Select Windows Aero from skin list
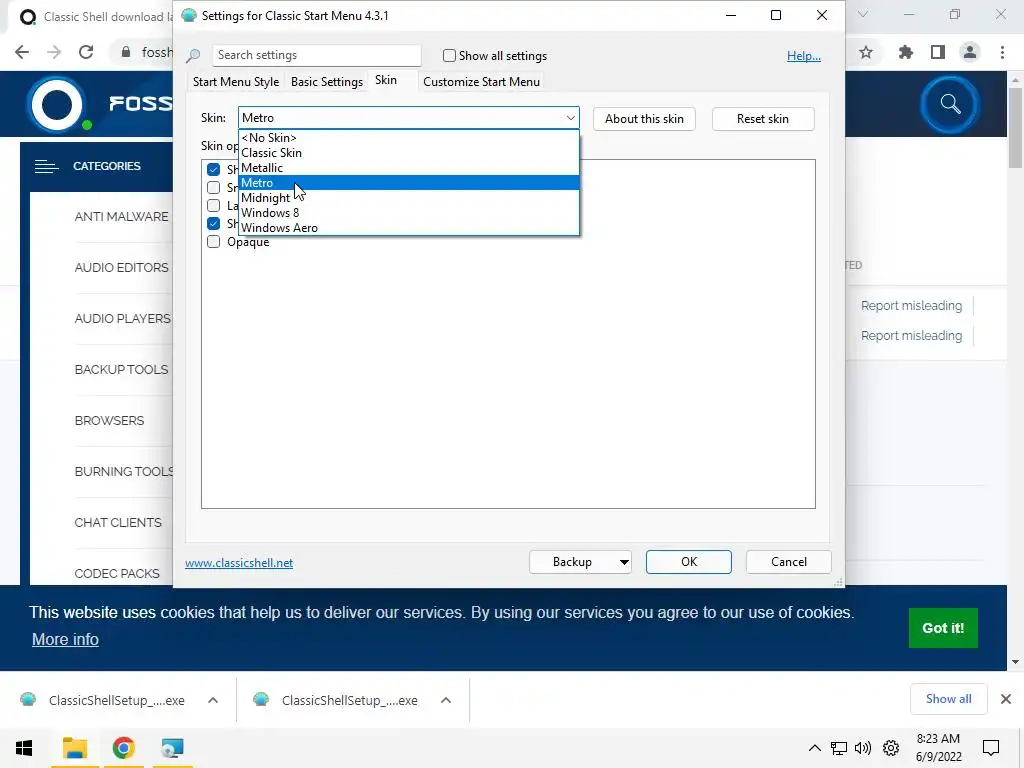1024x768 pixels. (409, 228)
